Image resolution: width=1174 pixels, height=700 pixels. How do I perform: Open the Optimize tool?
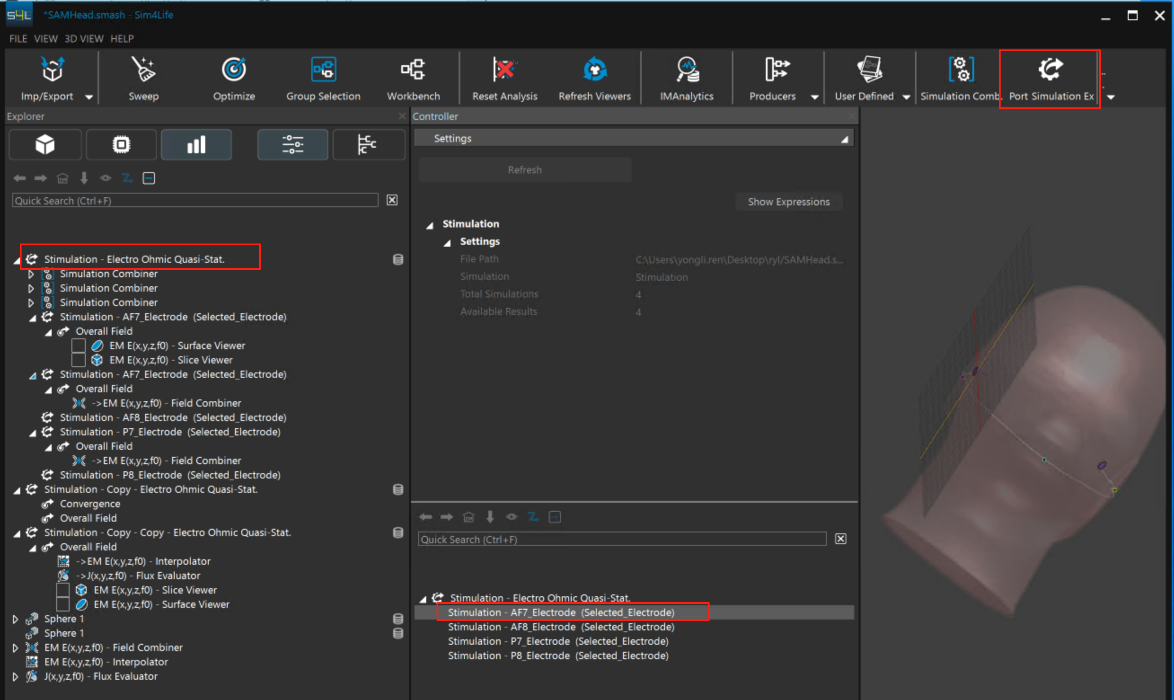point(233,70)
